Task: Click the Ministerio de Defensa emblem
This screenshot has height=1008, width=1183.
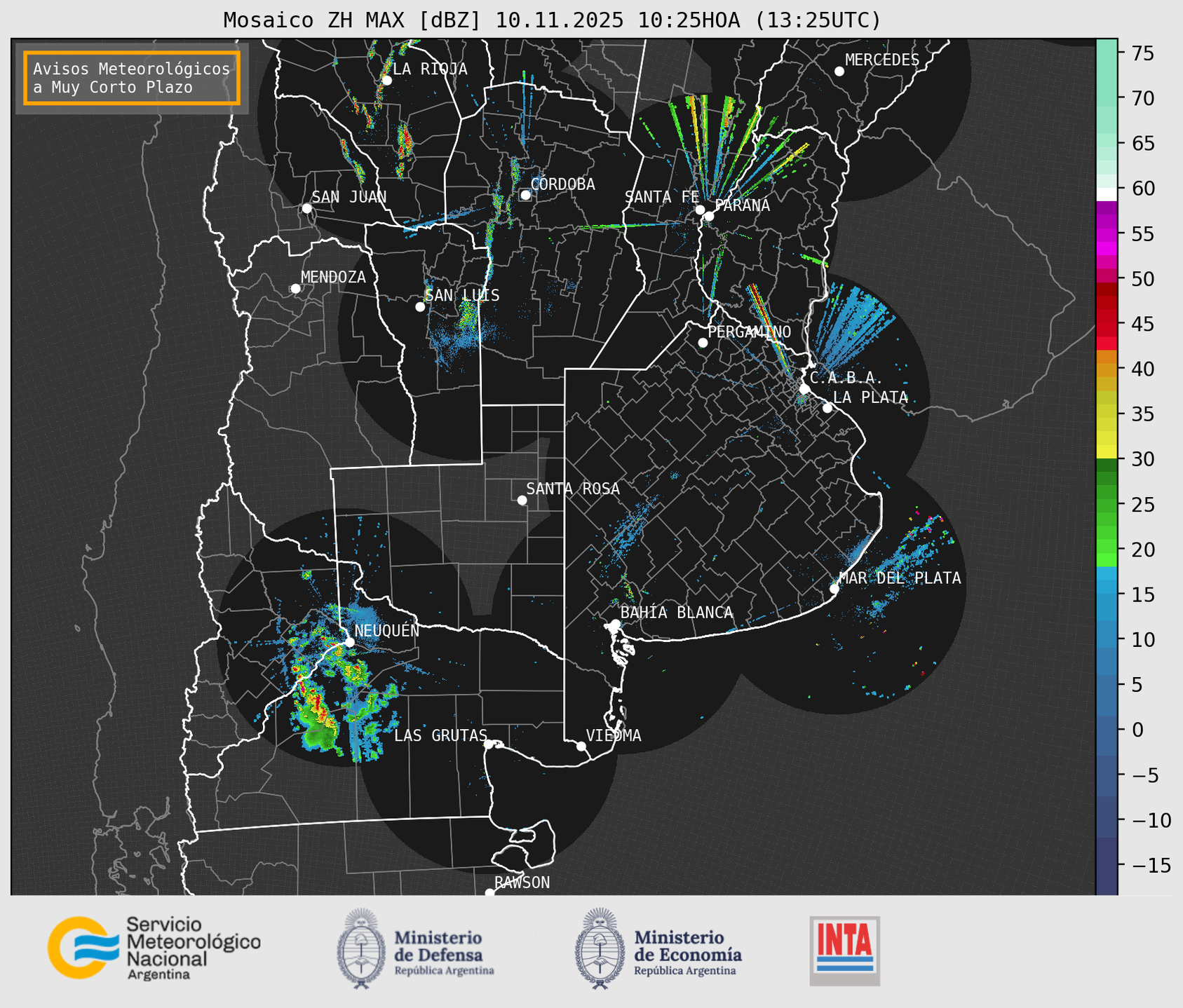Action: click(362, 948)
